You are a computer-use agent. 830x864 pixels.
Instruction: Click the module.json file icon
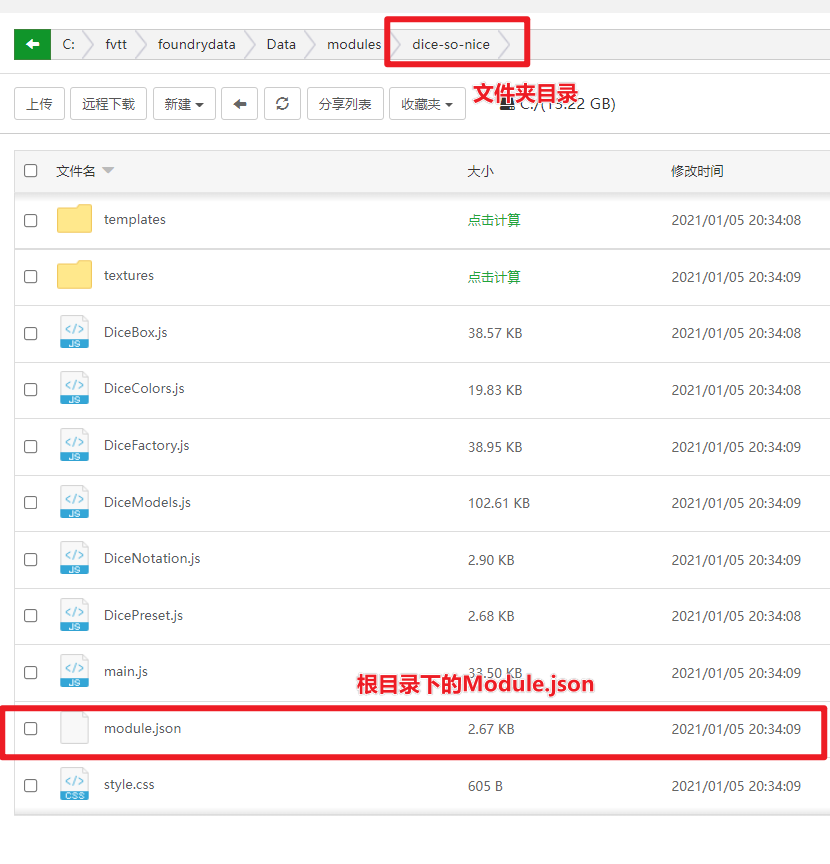(x=74, y=729)
